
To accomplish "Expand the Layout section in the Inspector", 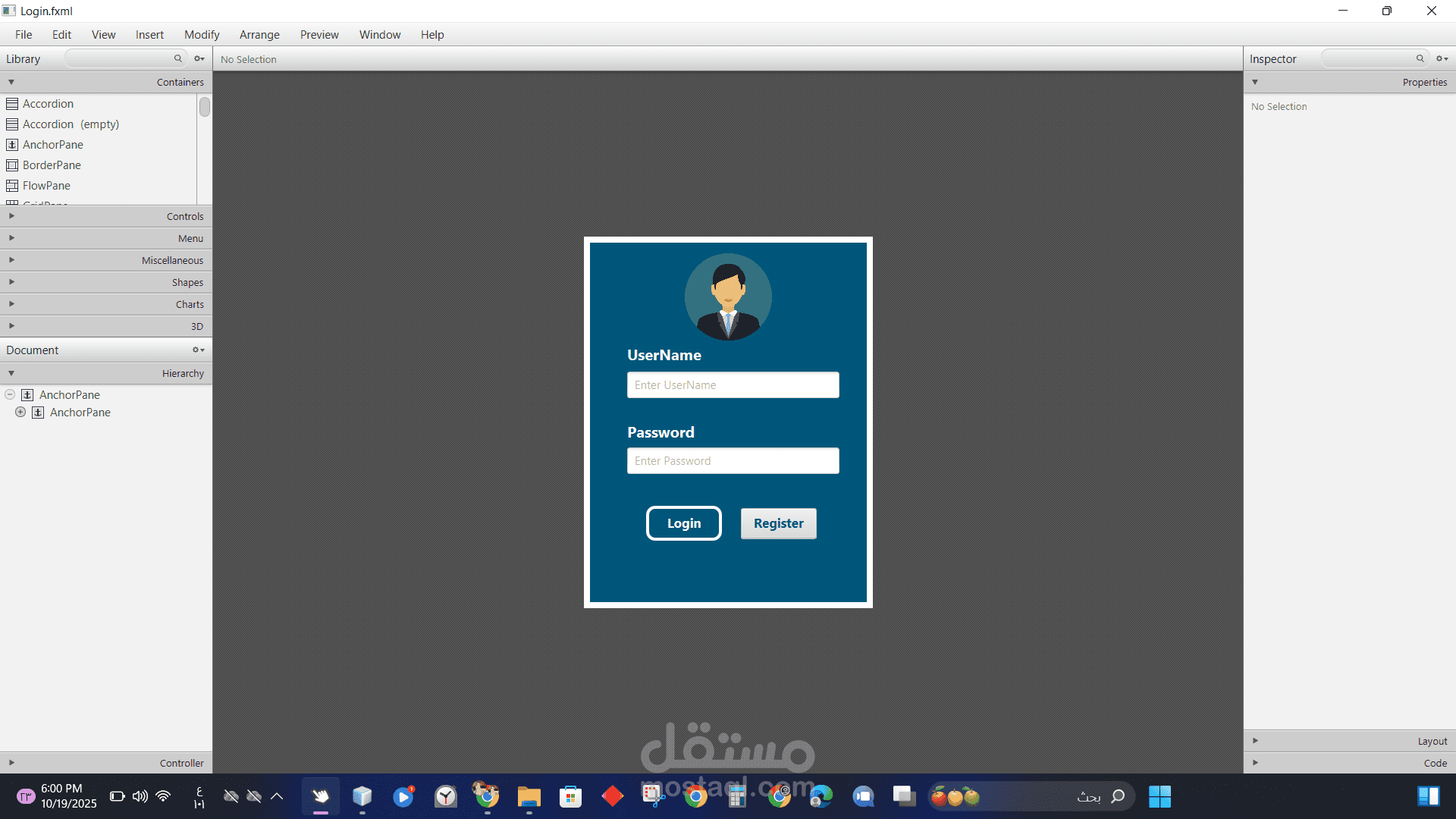I will point(1256,741).
